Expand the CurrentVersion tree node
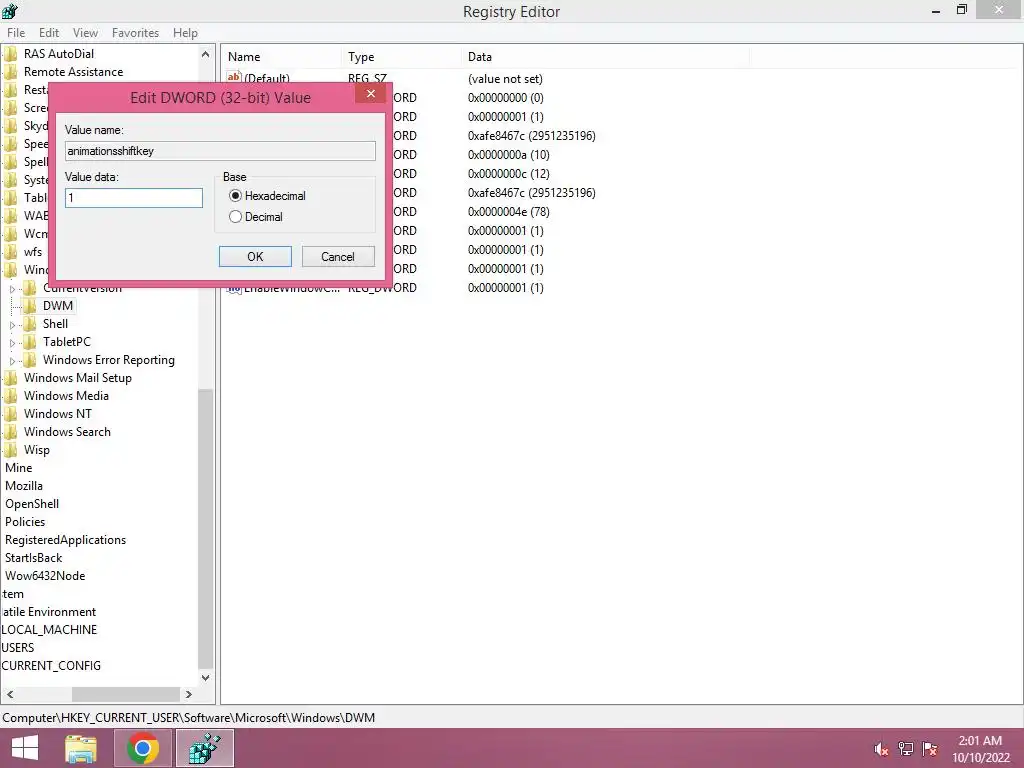1024x768 pixels. pos(12,289)
